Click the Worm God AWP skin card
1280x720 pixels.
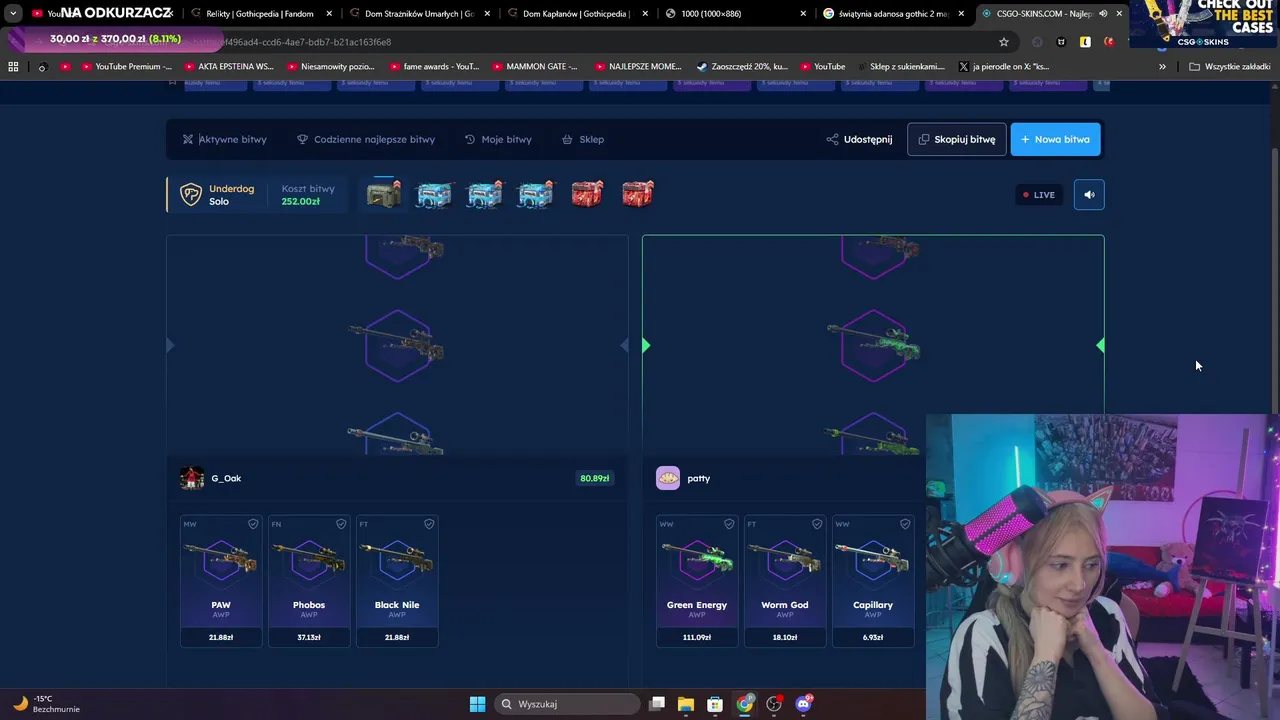point(785,580)
